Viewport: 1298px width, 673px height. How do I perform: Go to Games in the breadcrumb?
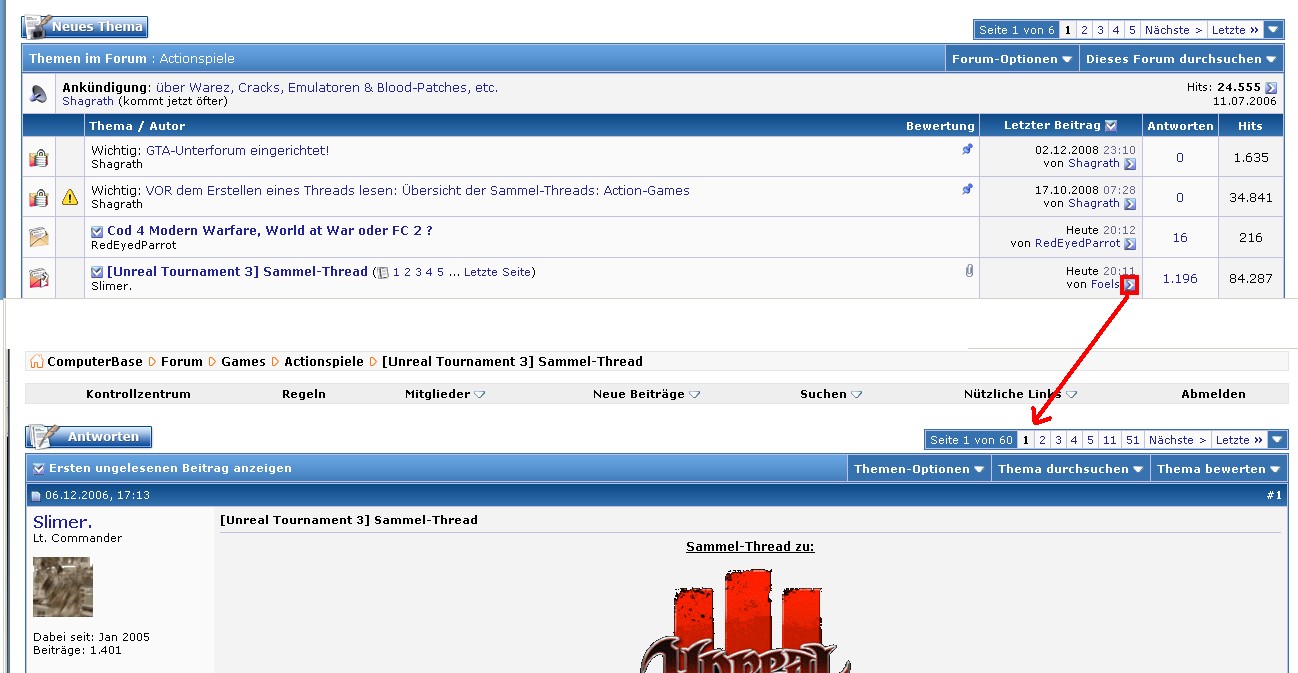(x=243, y=361)
